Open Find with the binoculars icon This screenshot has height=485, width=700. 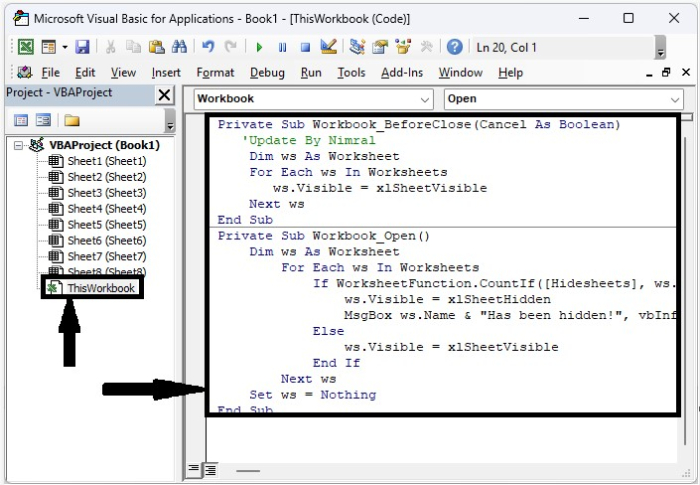coord(179,46)
